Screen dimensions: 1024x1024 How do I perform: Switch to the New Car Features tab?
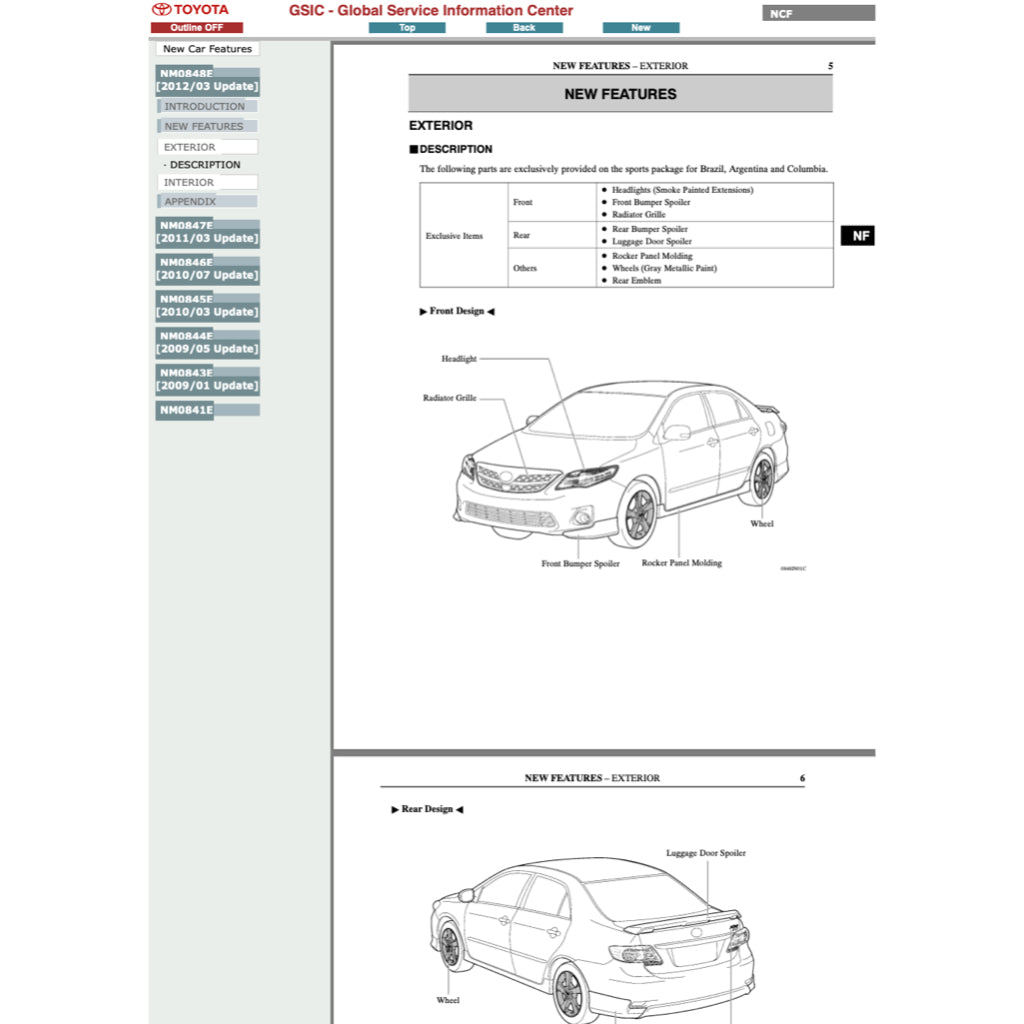click(x=207, y=48)
